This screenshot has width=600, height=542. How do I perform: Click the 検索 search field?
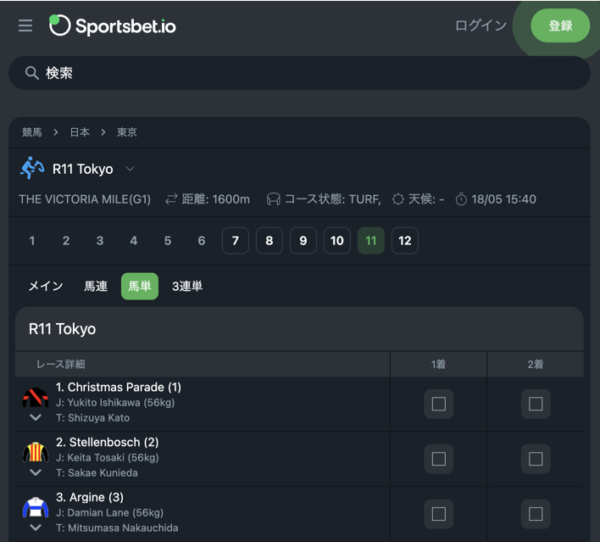(299, 73)
